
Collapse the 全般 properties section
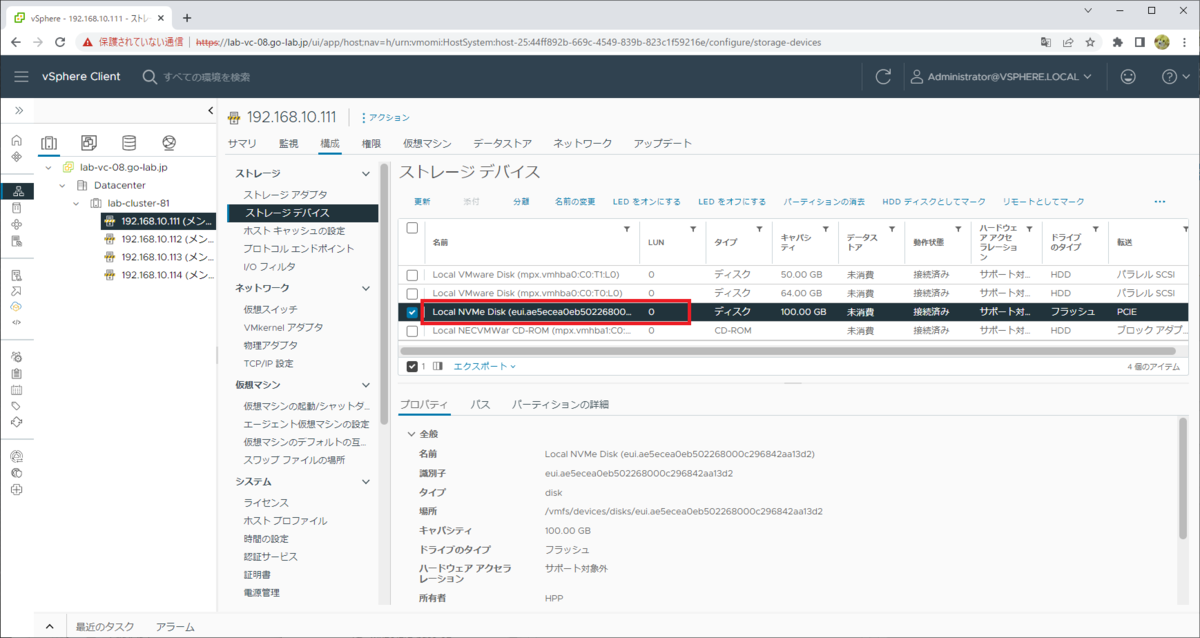[411, 434]
